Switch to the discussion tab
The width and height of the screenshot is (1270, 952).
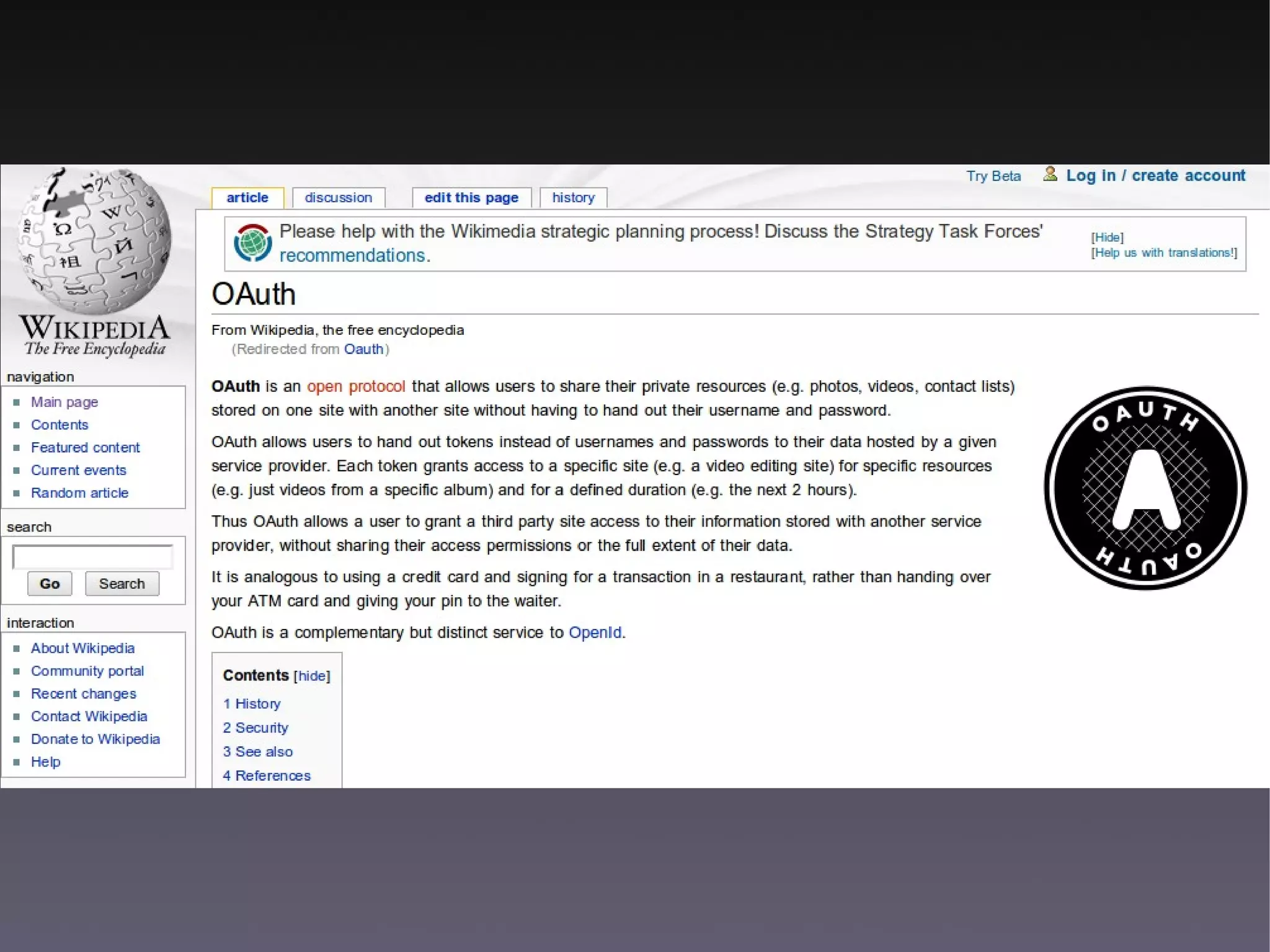coord(338,198)
